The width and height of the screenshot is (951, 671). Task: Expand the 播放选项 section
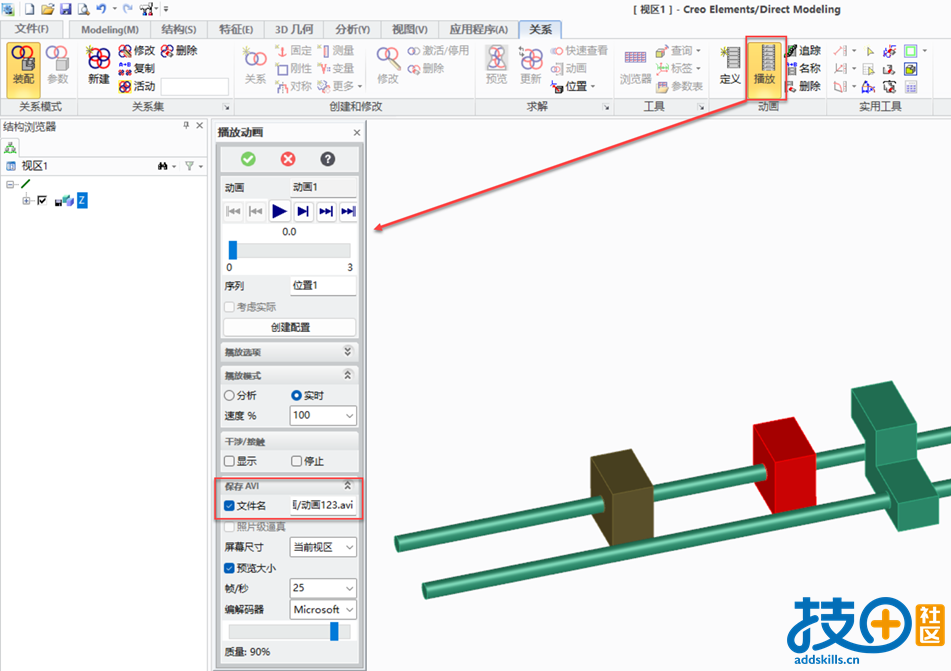pyautogui.click(x=348, y=351)
